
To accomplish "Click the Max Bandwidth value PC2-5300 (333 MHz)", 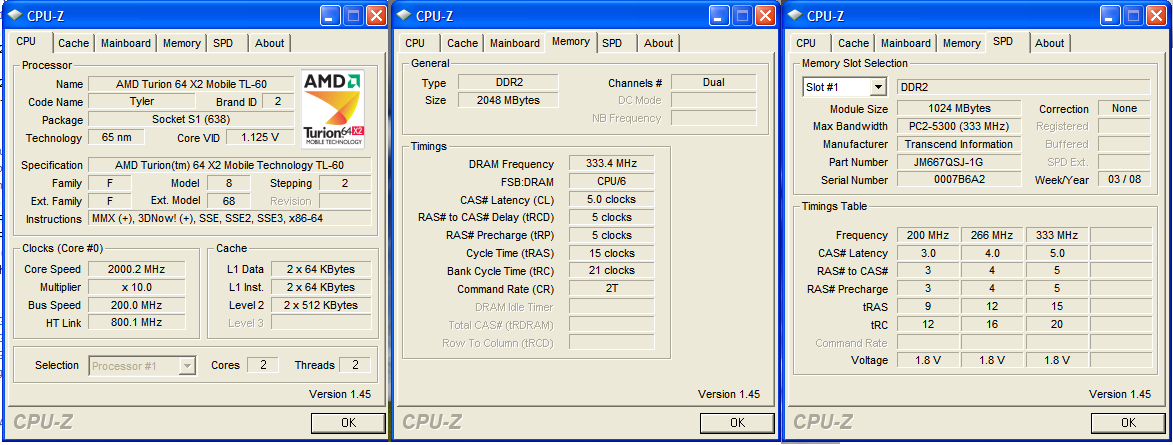I will [x=959, y=126].
